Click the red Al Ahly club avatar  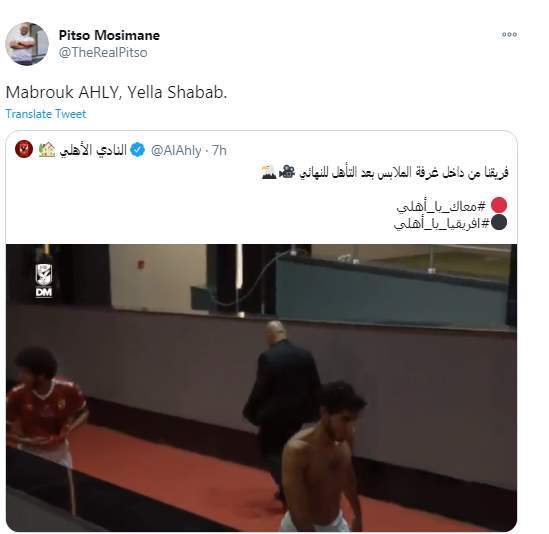coord(24,149)
